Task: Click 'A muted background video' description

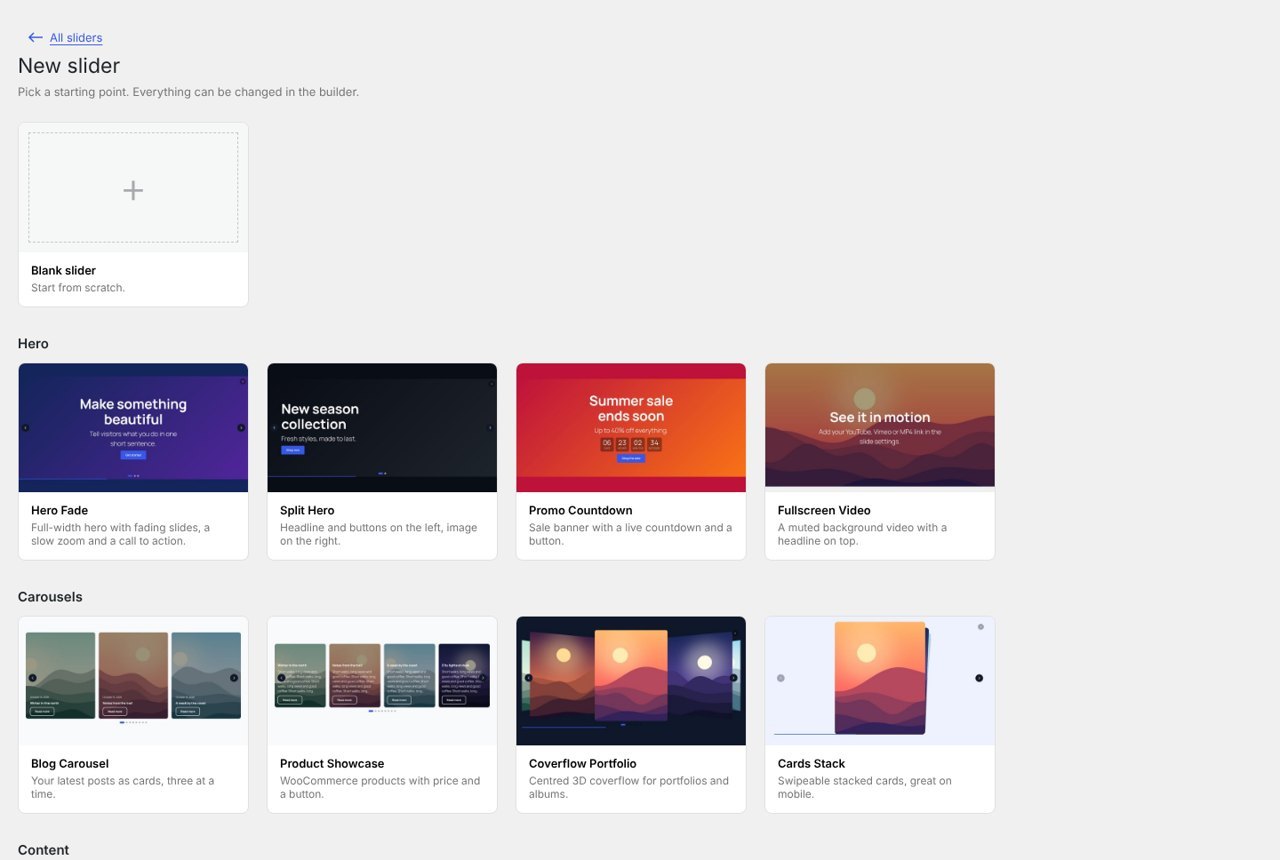Action: [x=862, y=534]
